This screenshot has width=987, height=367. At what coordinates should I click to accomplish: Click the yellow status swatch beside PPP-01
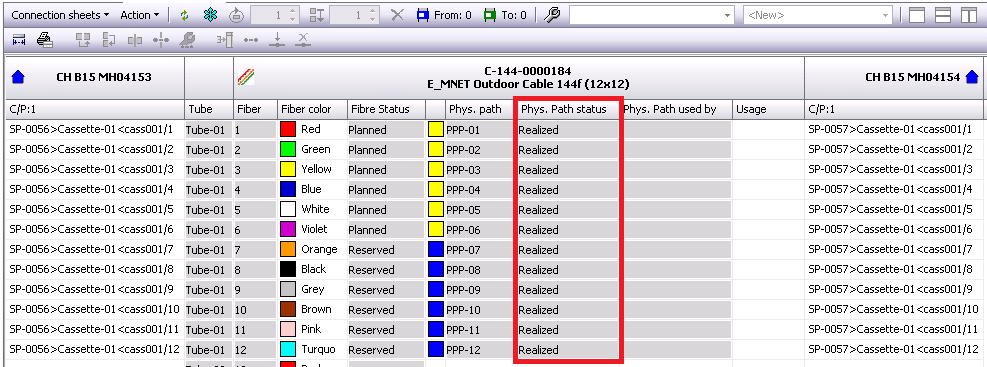tap(436, 130)
